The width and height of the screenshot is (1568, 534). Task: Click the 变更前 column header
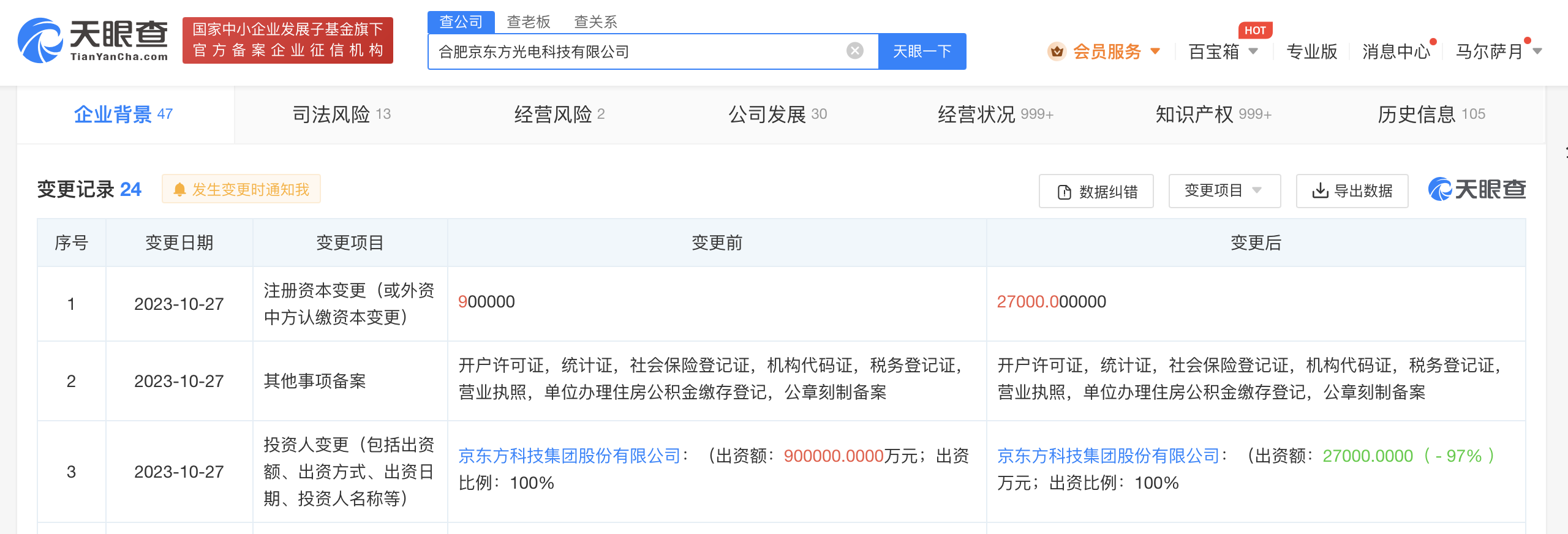[717, 243]
